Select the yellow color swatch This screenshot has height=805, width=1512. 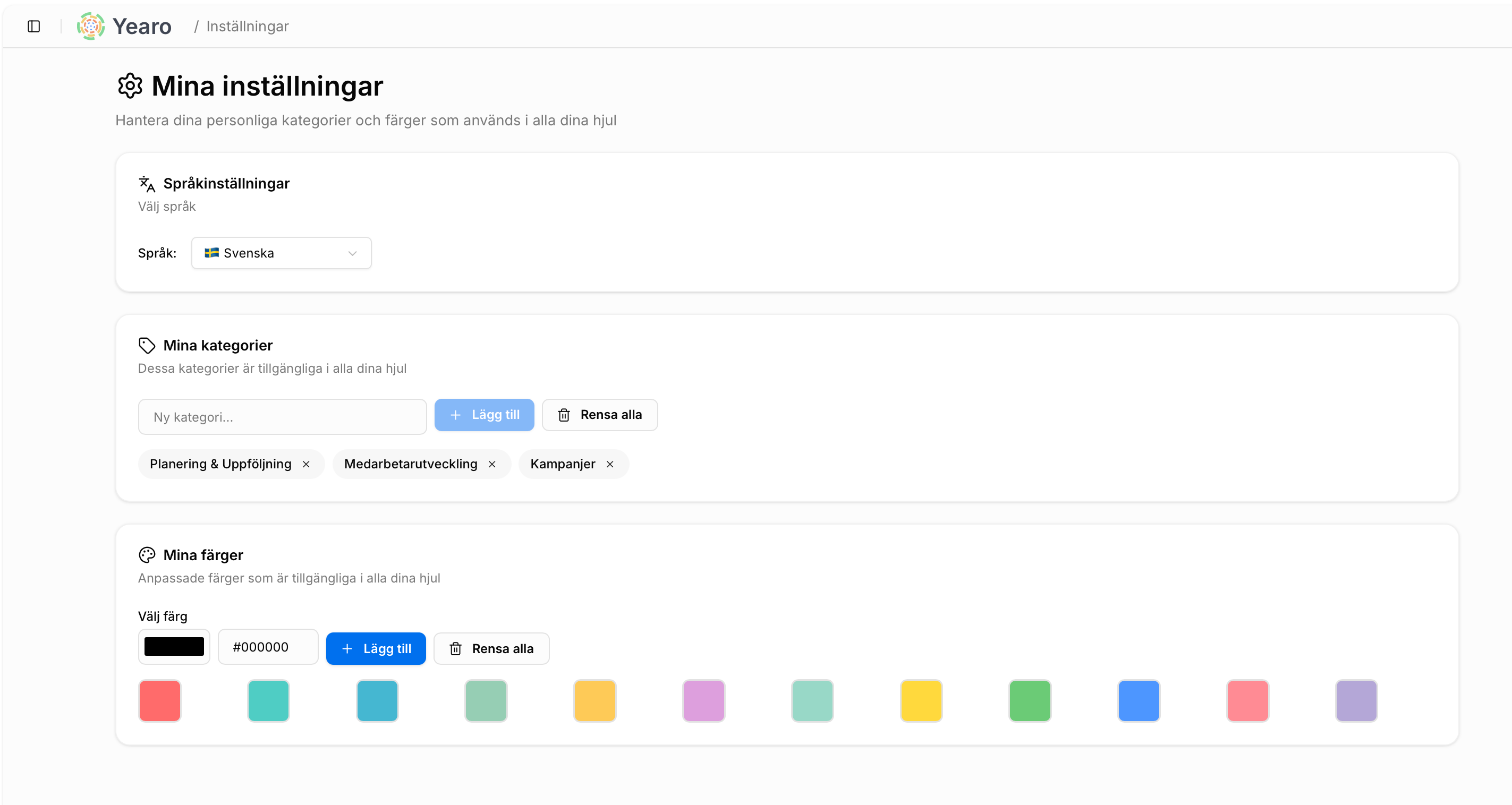(921, 700)
